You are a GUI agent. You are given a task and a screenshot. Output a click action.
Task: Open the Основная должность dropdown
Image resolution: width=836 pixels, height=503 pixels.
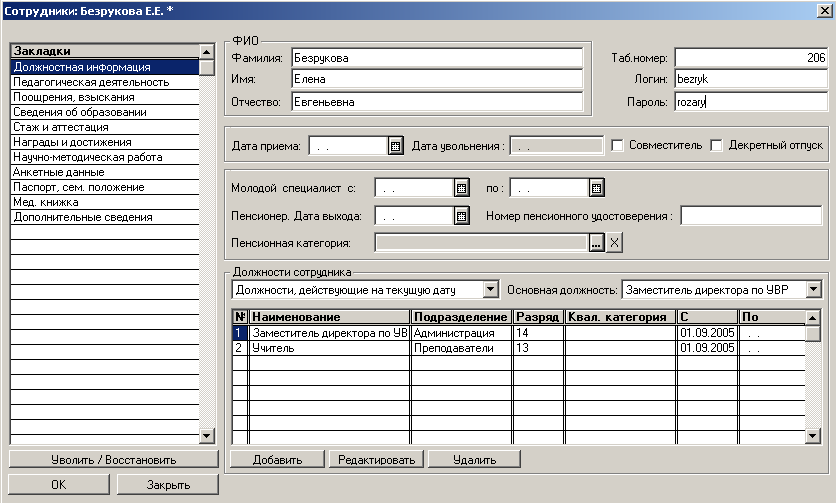[x=814, y=290]
